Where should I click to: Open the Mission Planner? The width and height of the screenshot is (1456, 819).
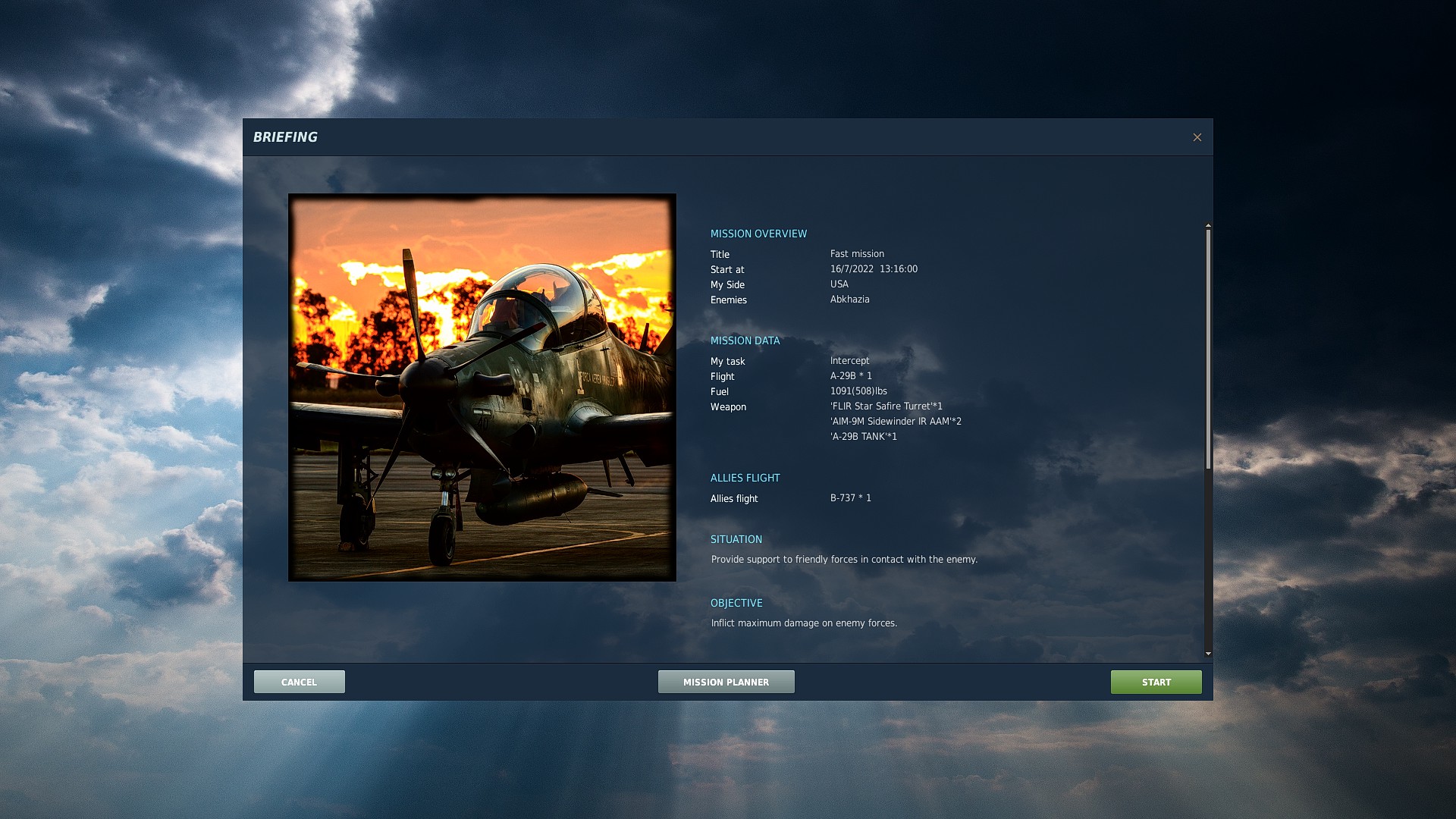[726, 682]
